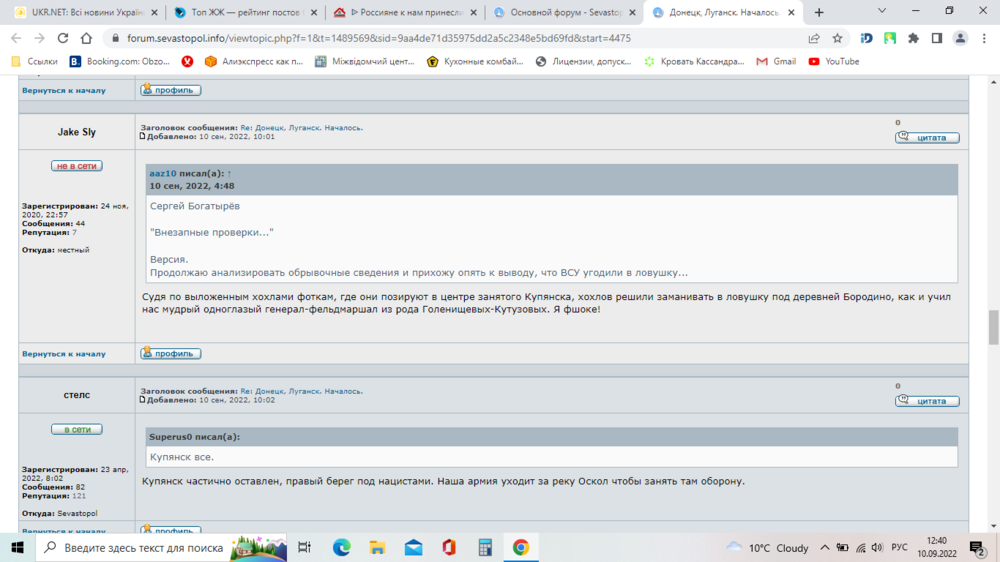This screenshot has width=1000, height=562.
Task: Click Jake Sly's не в сети status badge
Action: tap(77, 166)
